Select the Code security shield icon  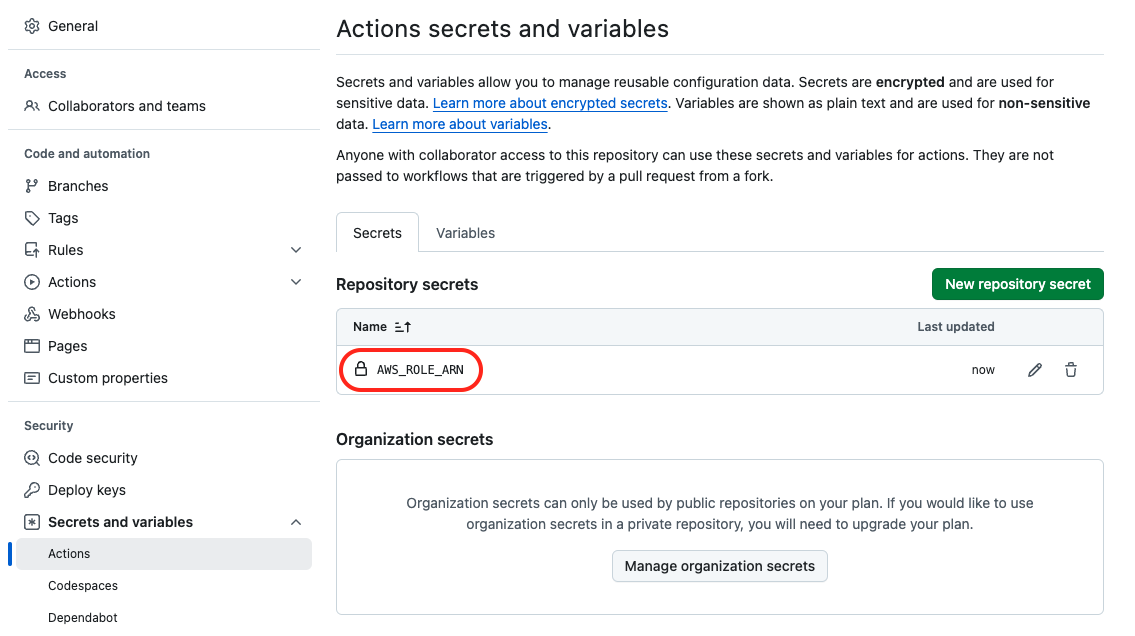(x=31, y=457)
